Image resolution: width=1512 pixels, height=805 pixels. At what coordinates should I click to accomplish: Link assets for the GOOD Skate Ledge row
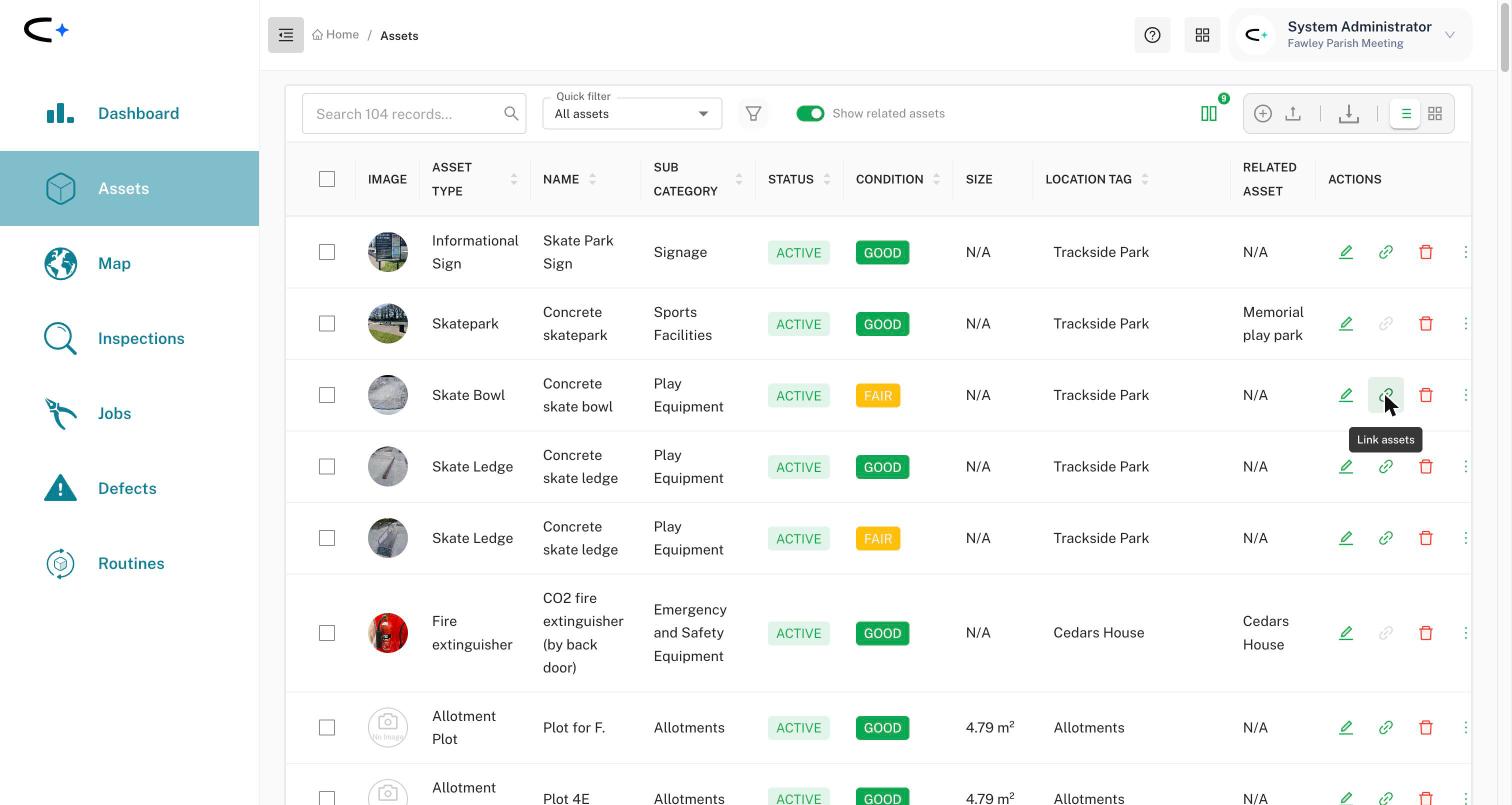pos(1386,466)
